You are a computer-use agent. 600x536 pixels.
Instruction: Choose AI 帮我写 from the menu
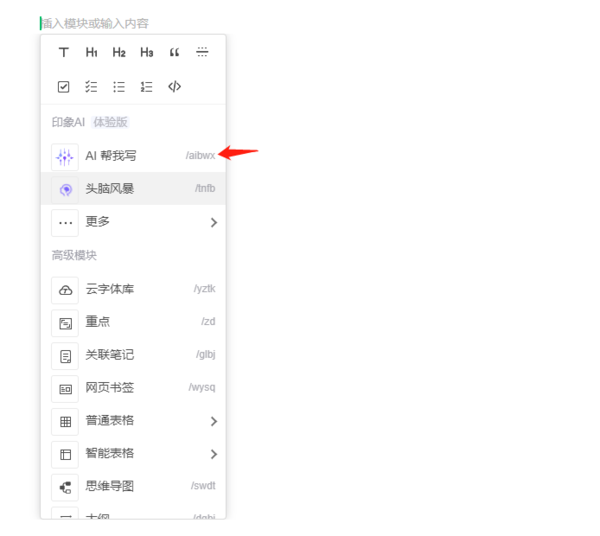133,156
